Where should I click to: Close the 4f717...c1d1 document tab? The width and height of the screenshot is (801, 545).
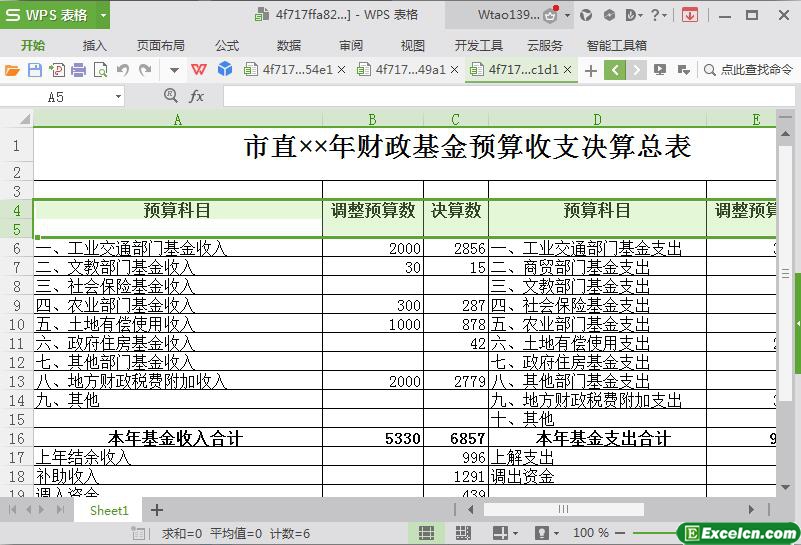568,69
